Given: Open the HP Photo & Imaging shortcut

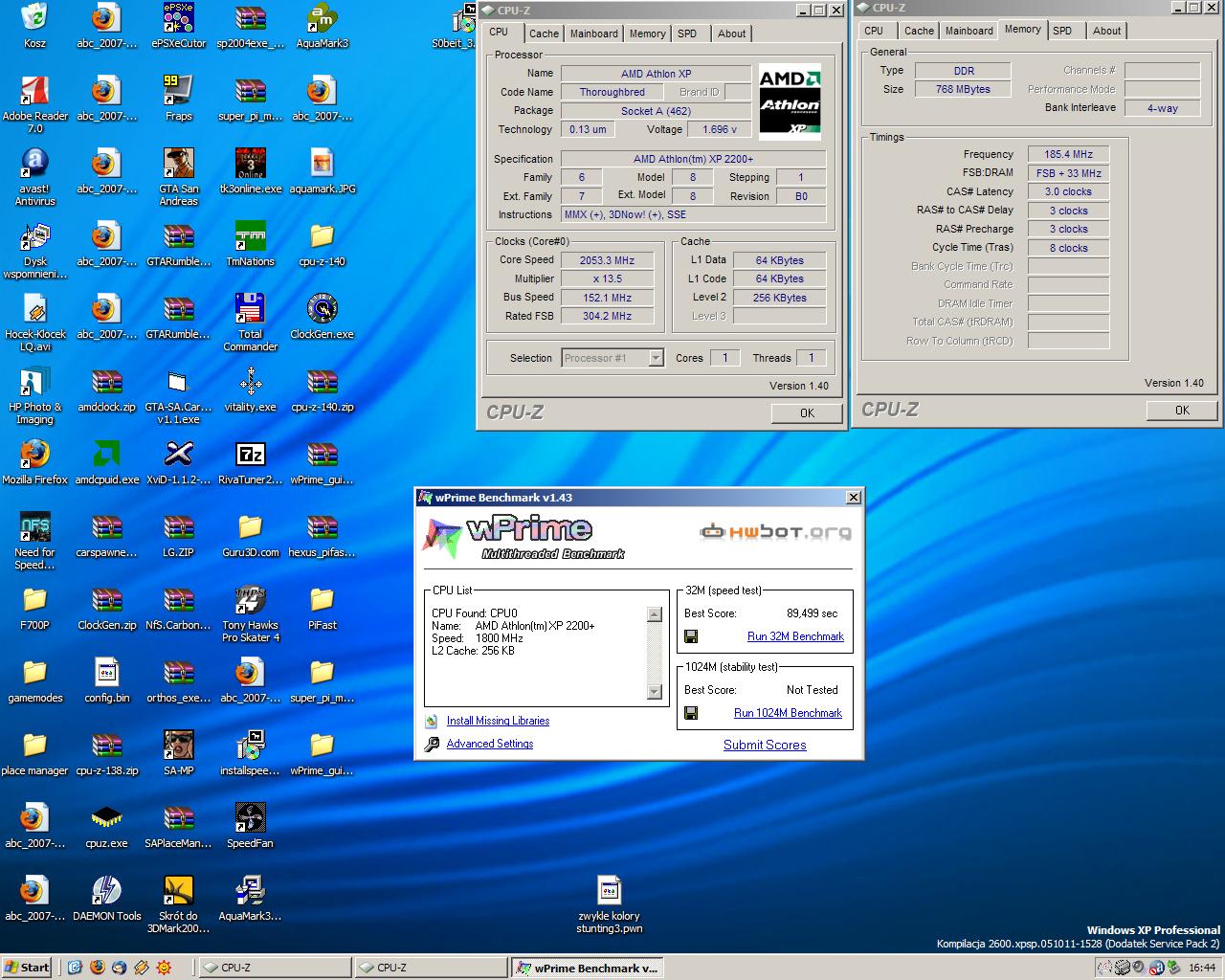Looking at the screenshot, I should click(x=34, y=395).
